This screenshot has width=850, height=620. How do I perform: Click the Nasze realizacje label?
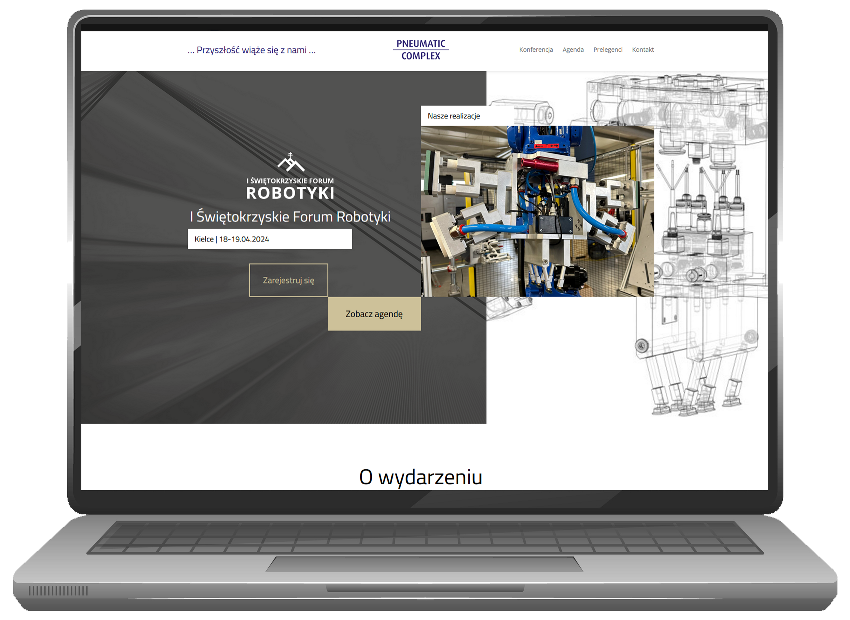pos(454,116)
